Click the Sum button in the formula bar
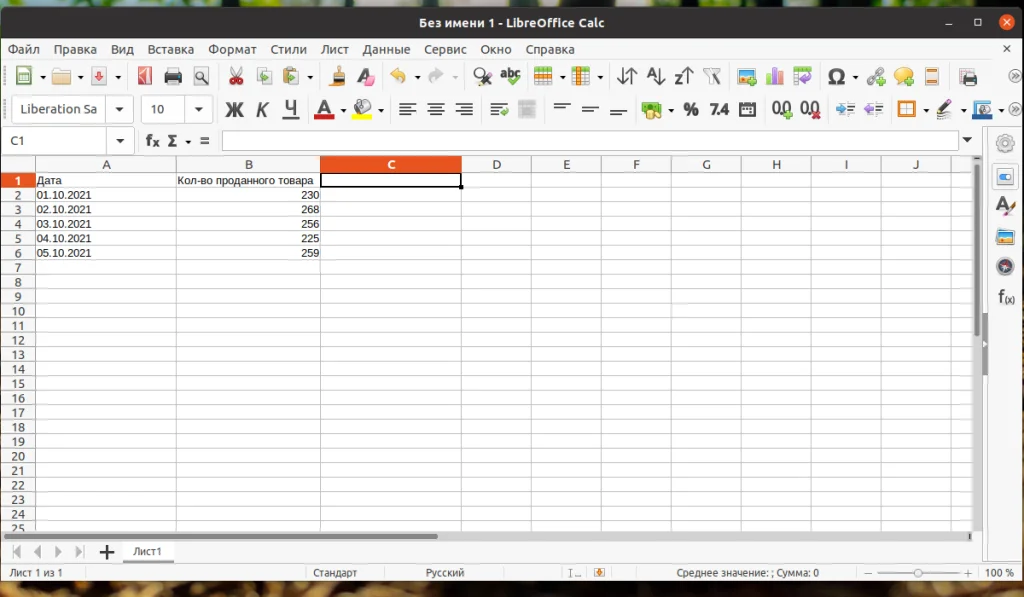This screenshot has height=597, width=1024. click(x=174, y=141)
